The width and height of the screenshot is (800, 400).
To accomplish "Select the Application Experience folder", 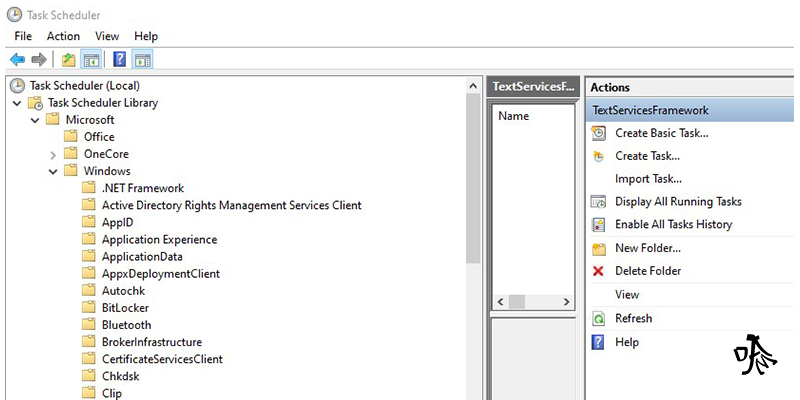I will pos(159,240).
